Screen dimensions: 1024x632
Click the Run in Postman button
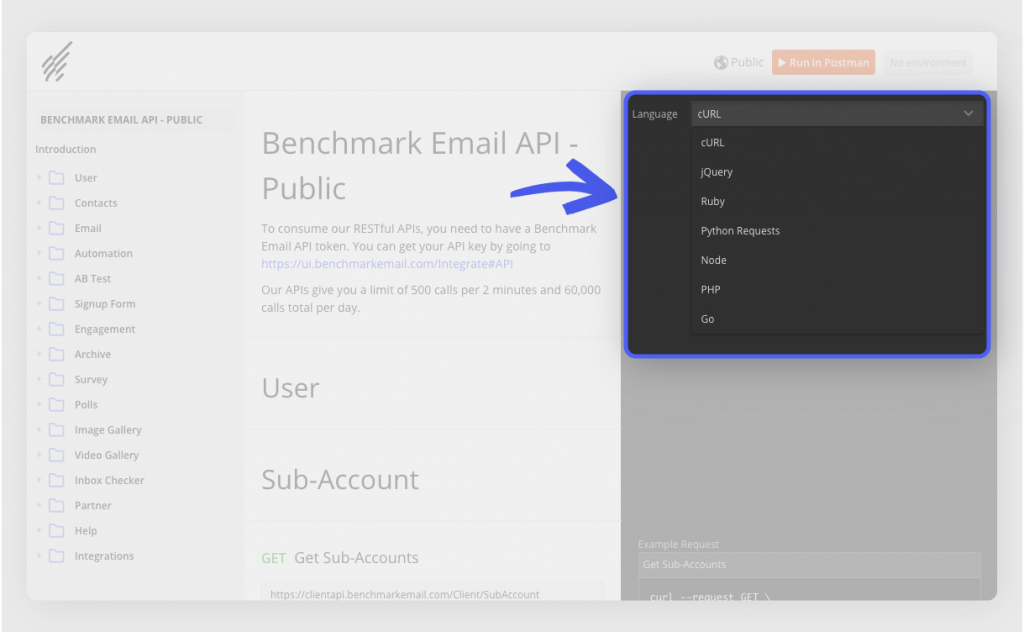click(x=823, y=63)
